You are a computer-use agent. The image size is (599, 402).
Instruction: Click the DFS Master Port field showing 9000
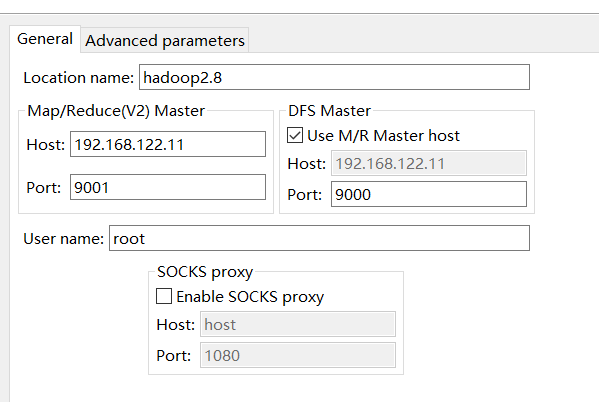[429, 194]
